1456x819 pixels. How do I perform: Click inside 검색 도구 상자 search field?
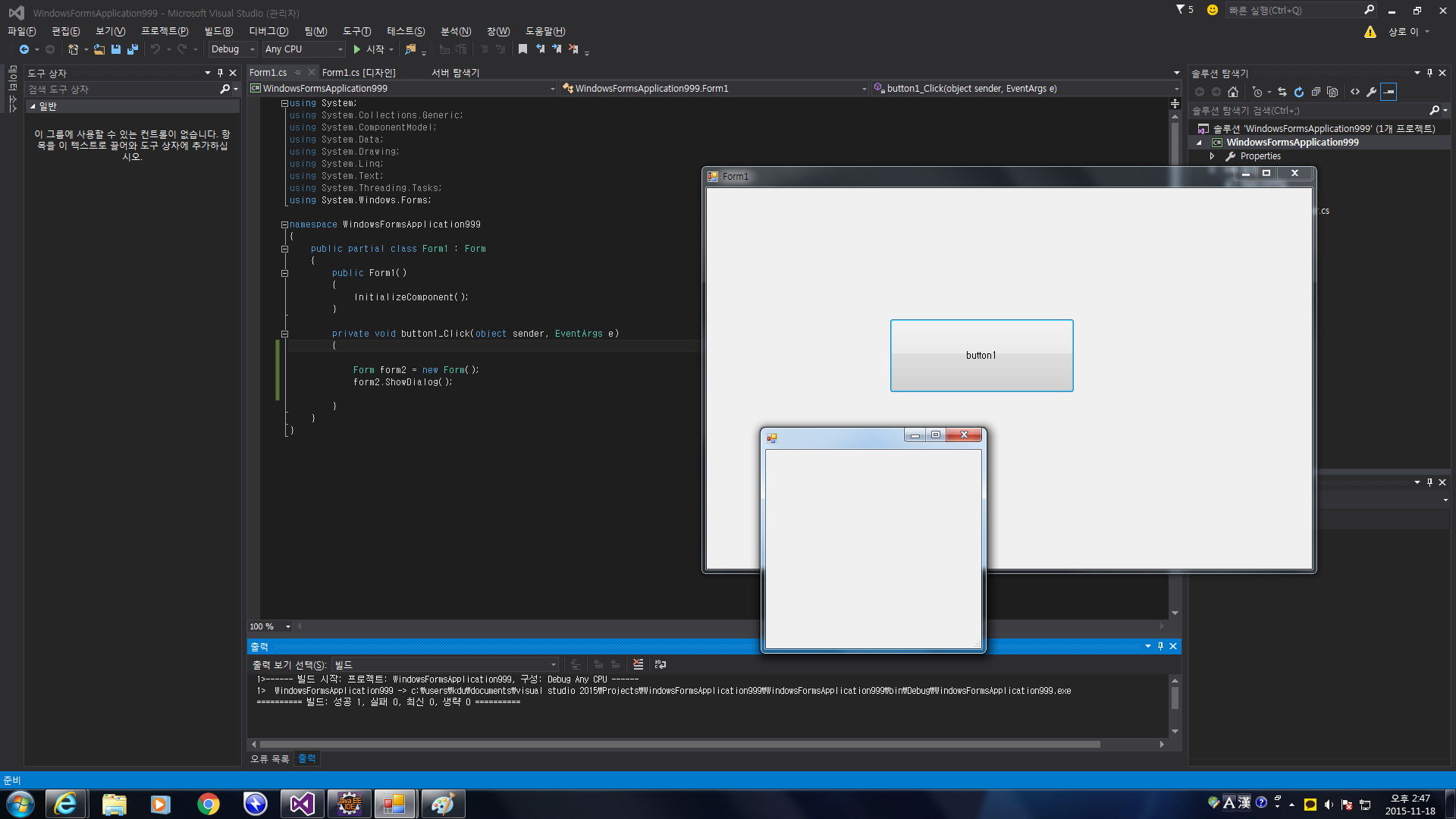123,89
